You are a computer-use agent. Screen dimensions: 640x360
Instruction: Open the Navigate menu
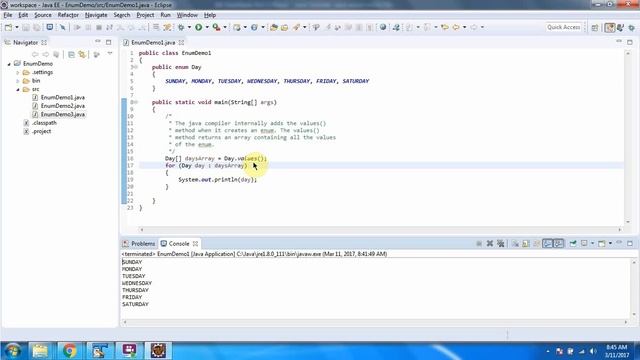click(x=96, y=15)
